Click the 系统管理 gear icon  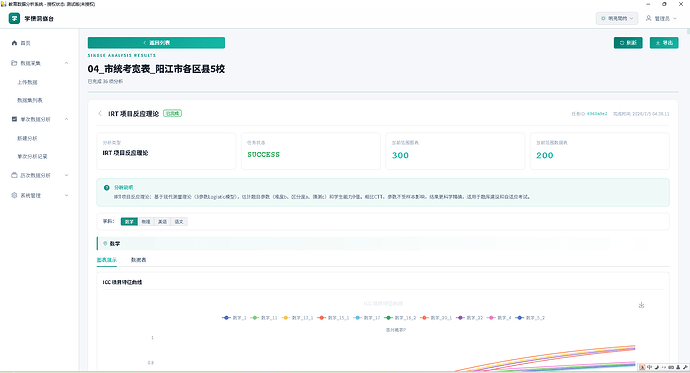point(14,195)
